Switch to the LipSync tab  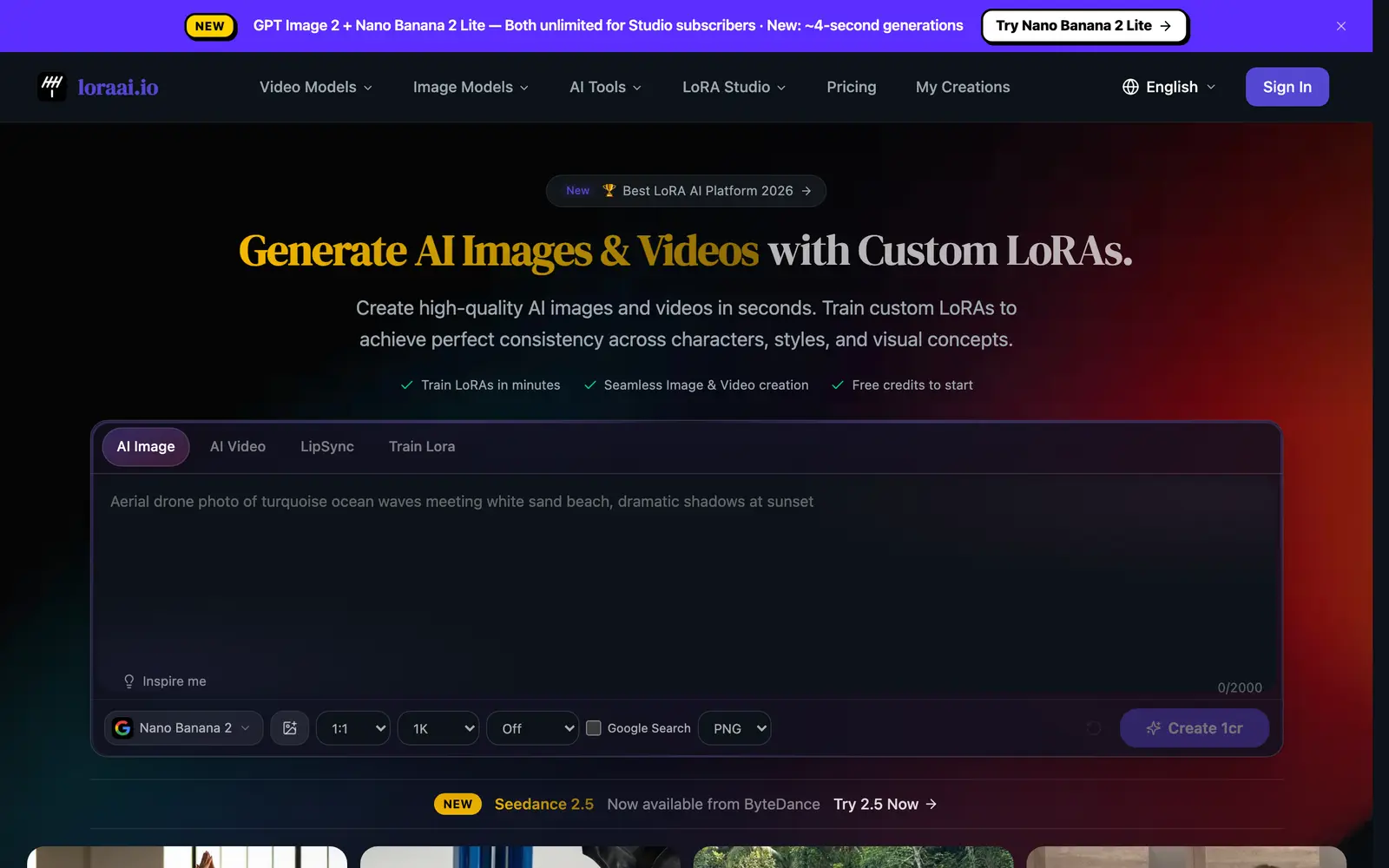point(327,447)
